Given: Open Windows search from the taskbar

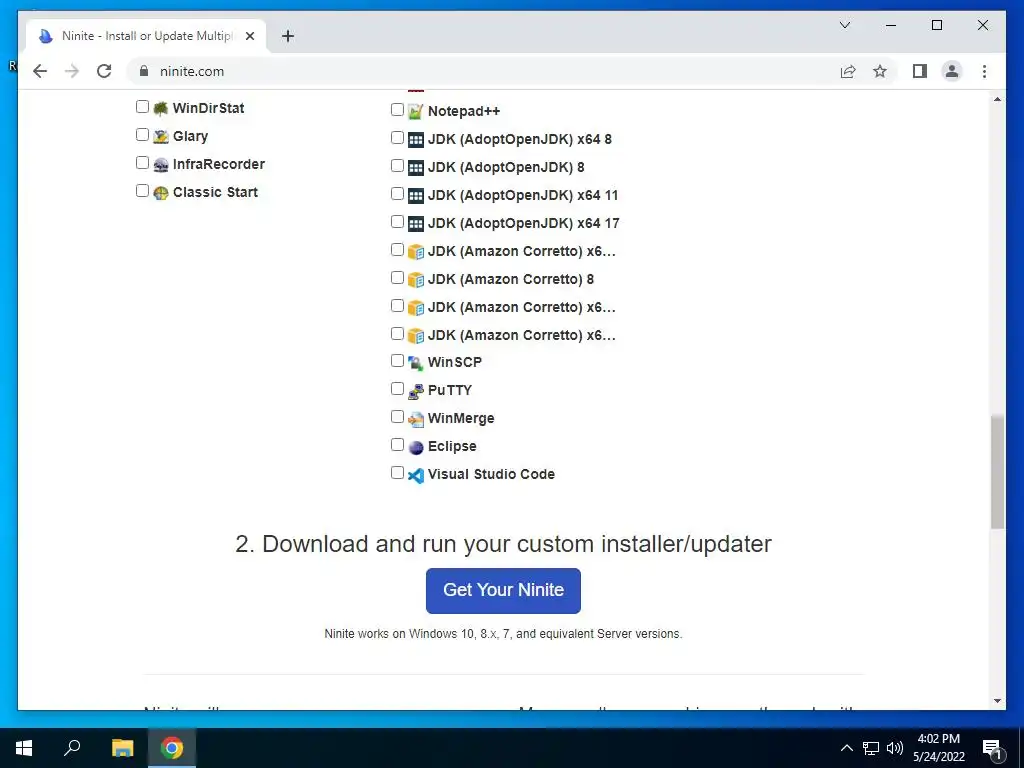Looking at the screenshot, I should 72,748.
